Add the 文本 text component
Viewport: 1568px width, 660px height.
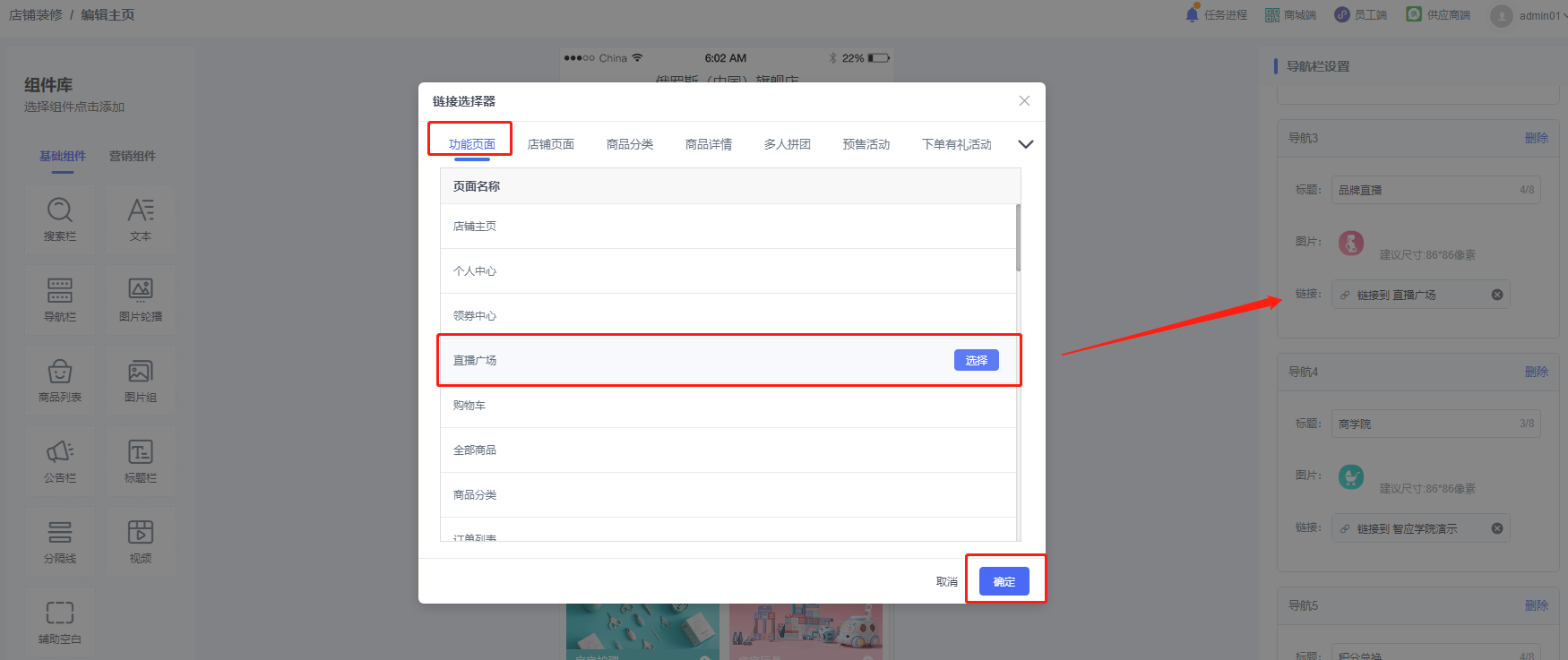point(141,219)
